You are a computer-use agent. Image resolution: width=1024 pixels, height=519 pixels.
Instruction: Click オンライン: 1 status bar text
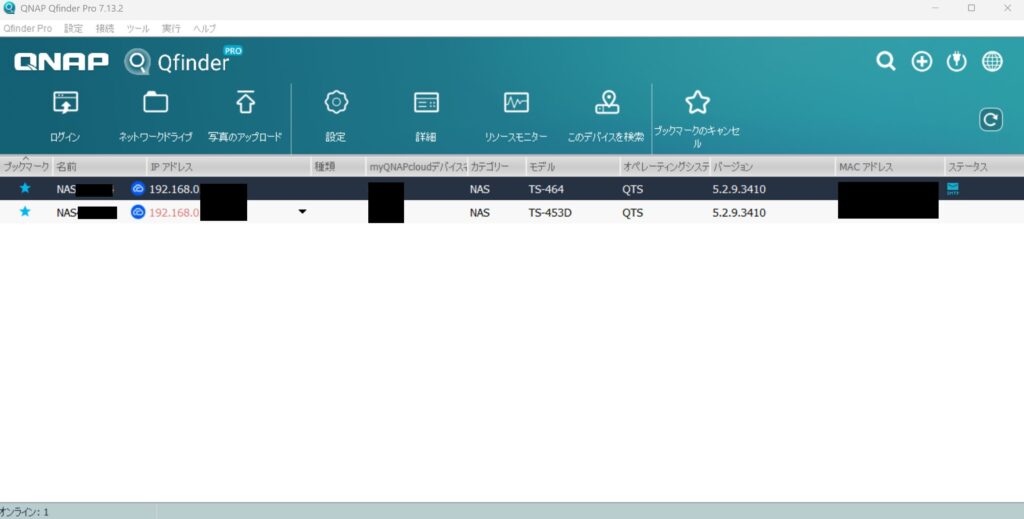(24, 512)
